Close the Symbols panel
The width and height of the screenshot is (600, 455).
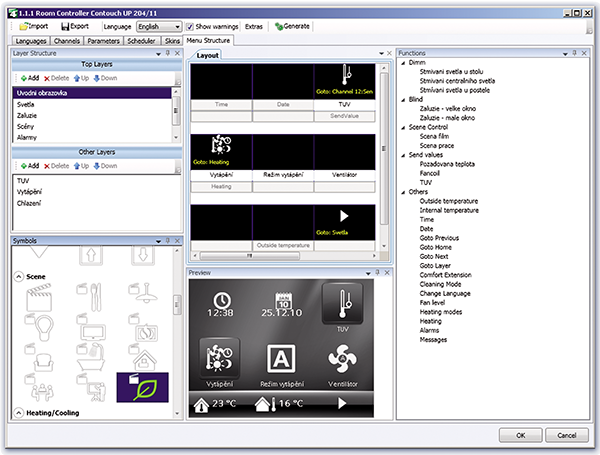tap(177, 241)
